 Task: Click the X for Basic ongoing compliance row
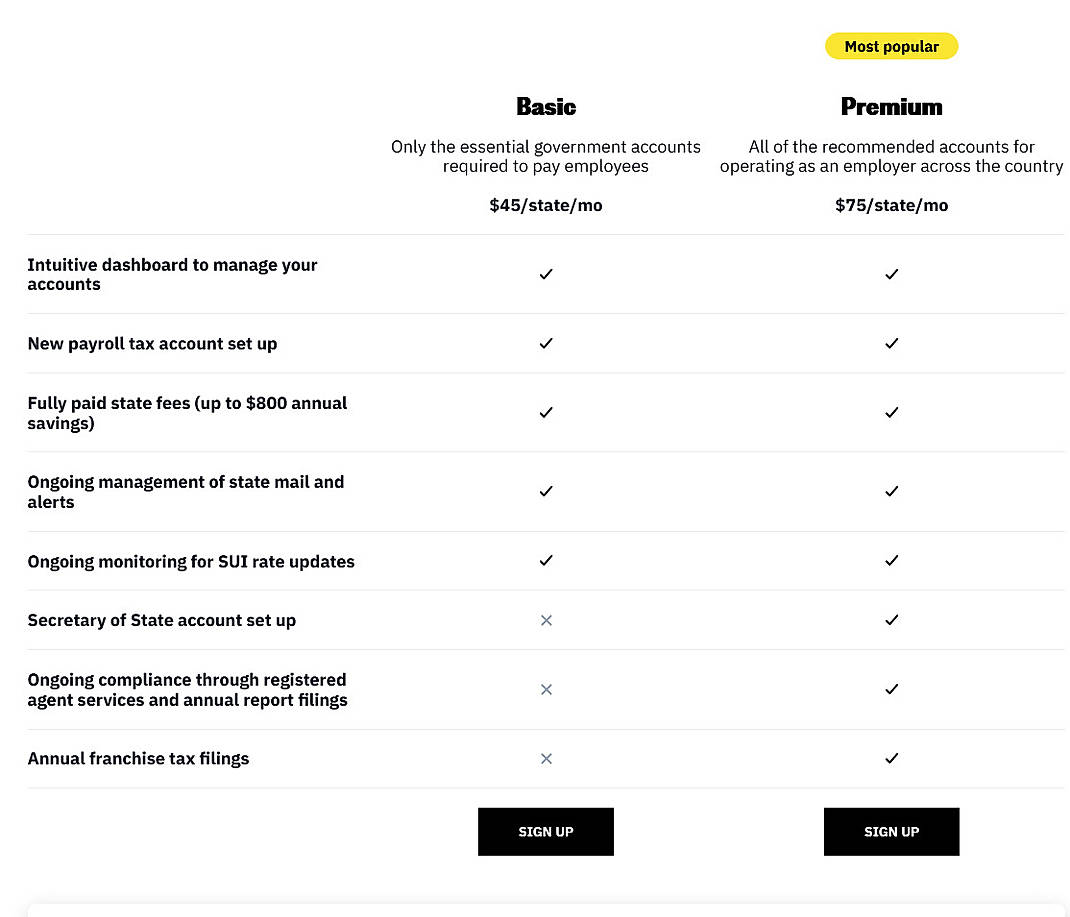click(x=546, y=689)
